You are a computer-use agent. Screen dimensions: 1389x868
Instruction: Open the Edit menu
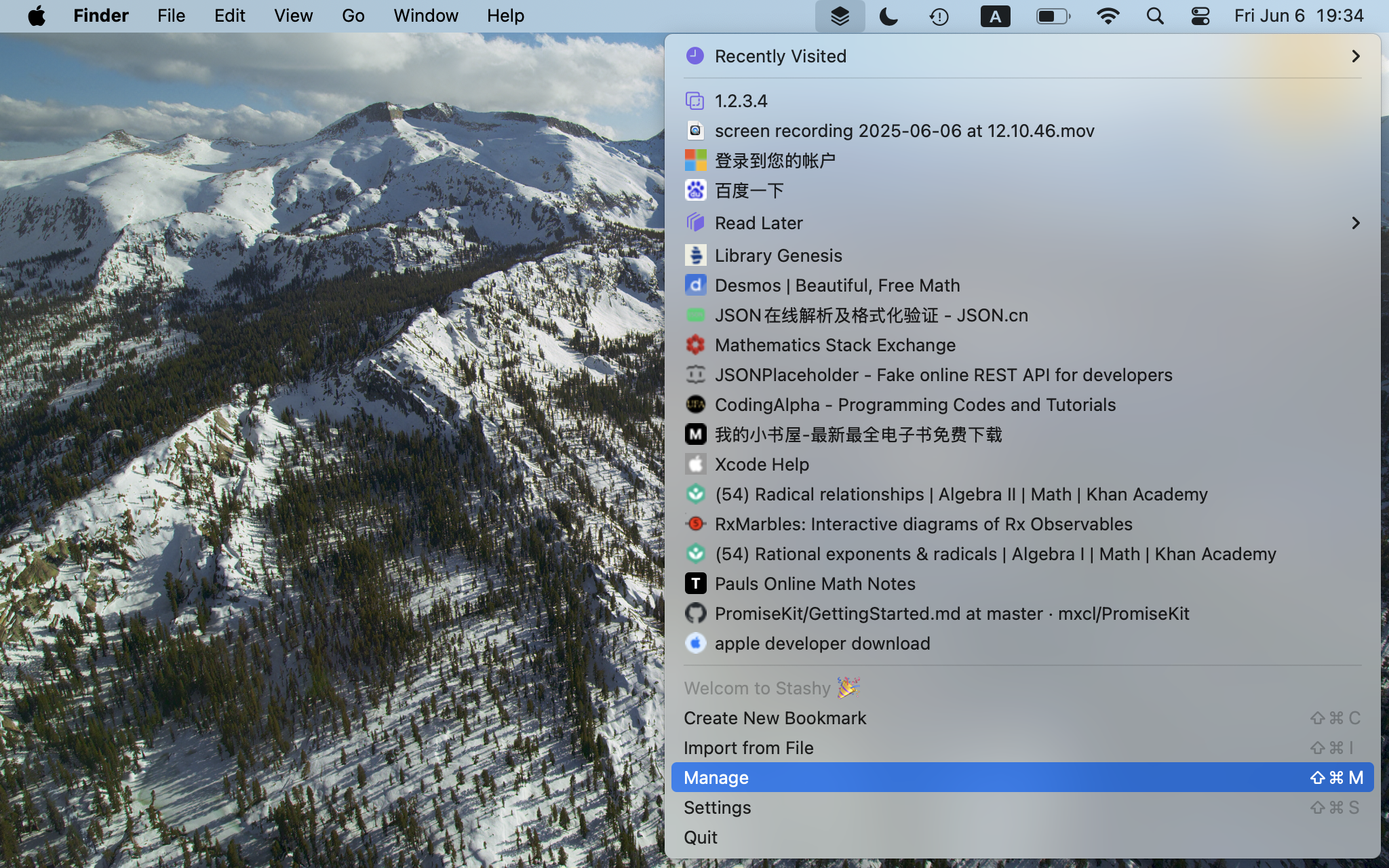pos(230,16)
